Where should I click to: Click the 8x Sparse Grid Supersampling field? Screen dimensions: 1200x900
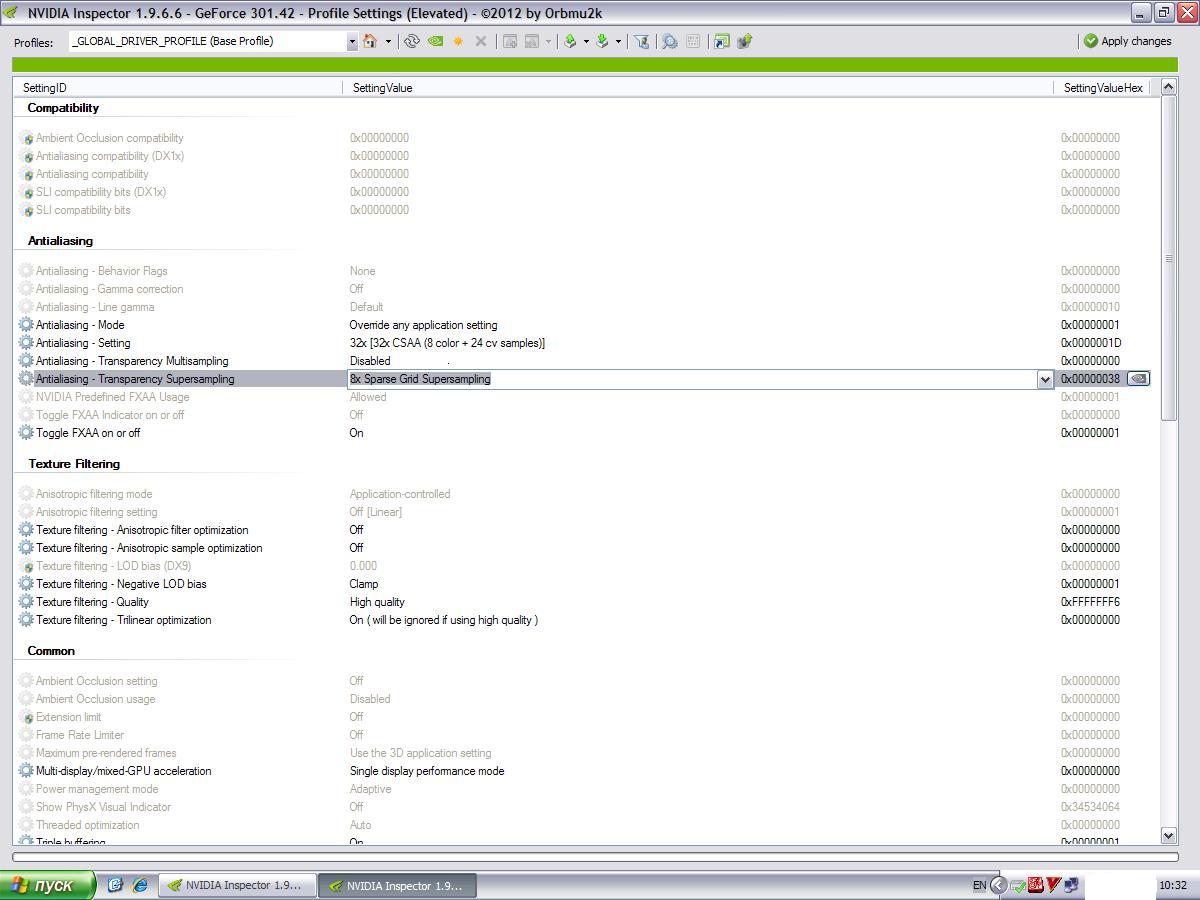pos(692,379)
